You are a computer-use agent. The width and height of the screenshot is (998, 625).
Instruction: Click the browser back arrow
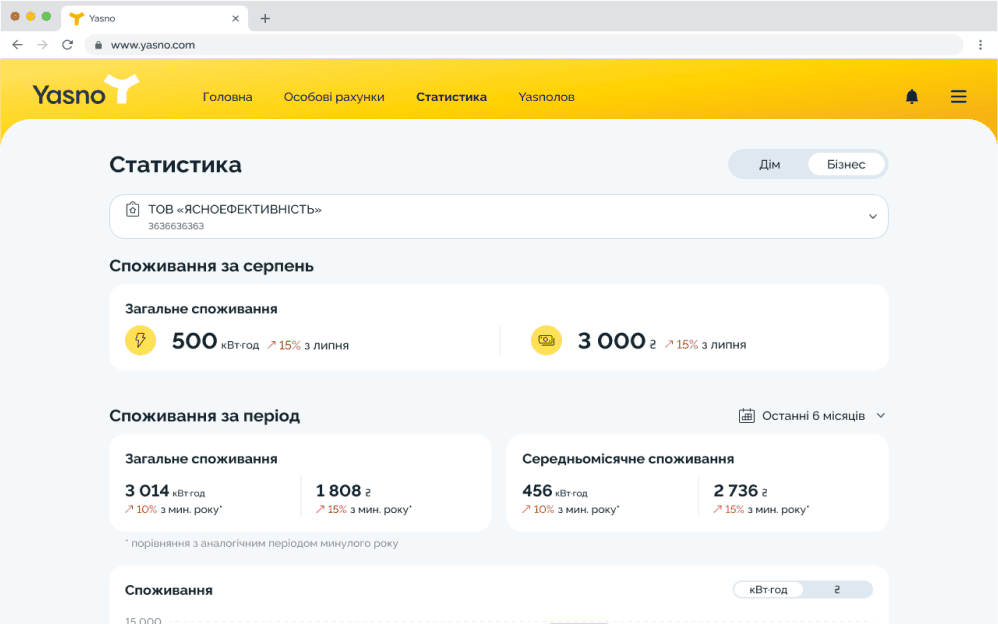click(17, 45)
